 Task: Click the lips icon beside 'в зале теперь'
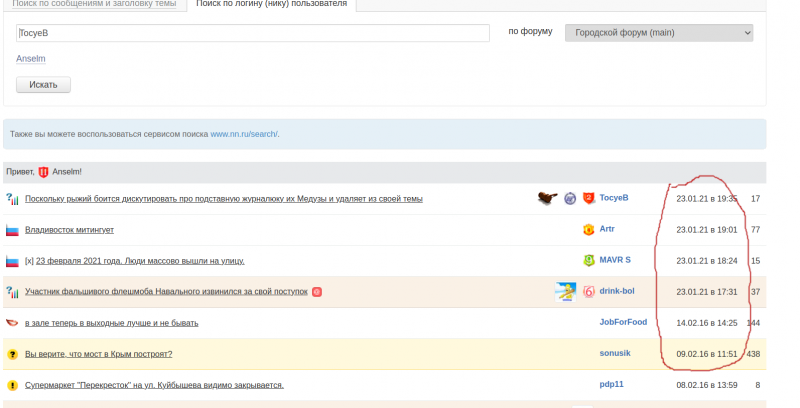[13, 323]
